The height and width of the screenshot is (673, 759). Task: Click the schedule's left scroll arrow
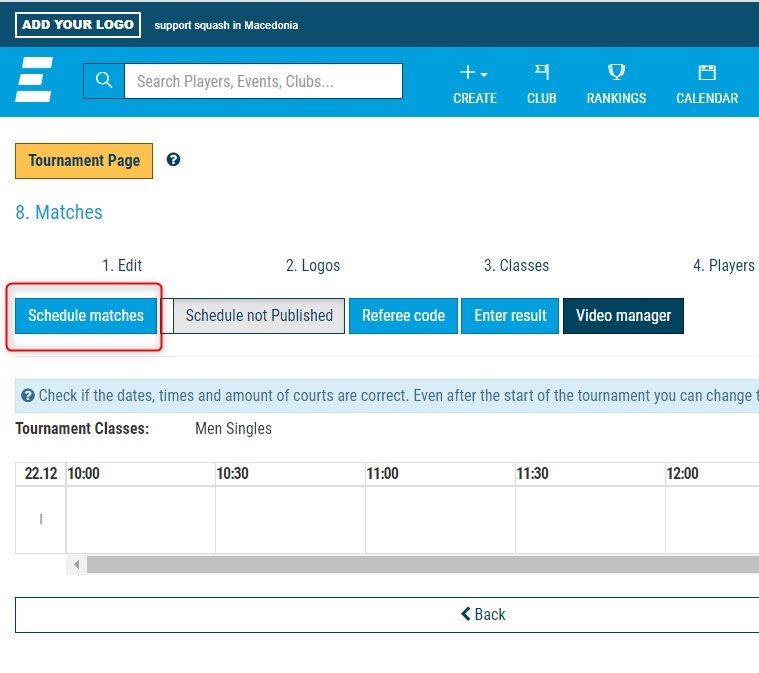(x=76, y=565)
